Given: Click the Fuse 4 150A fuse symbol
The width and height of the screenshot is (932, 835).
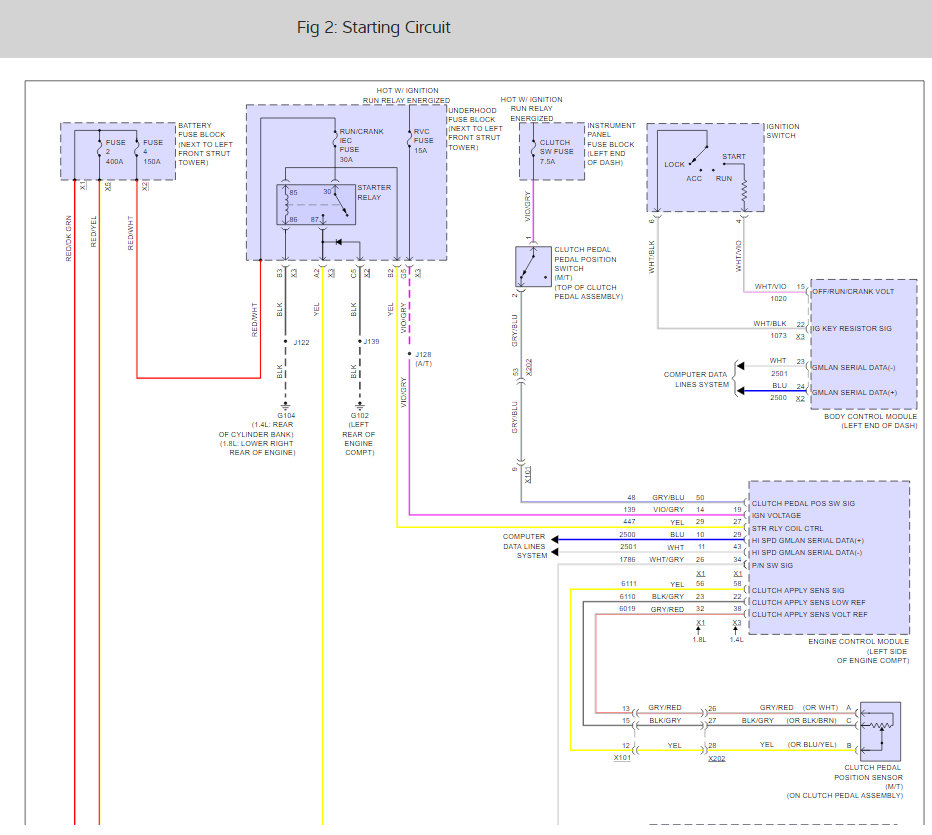Looking at the screenshot, I should [x=137, y=149].
